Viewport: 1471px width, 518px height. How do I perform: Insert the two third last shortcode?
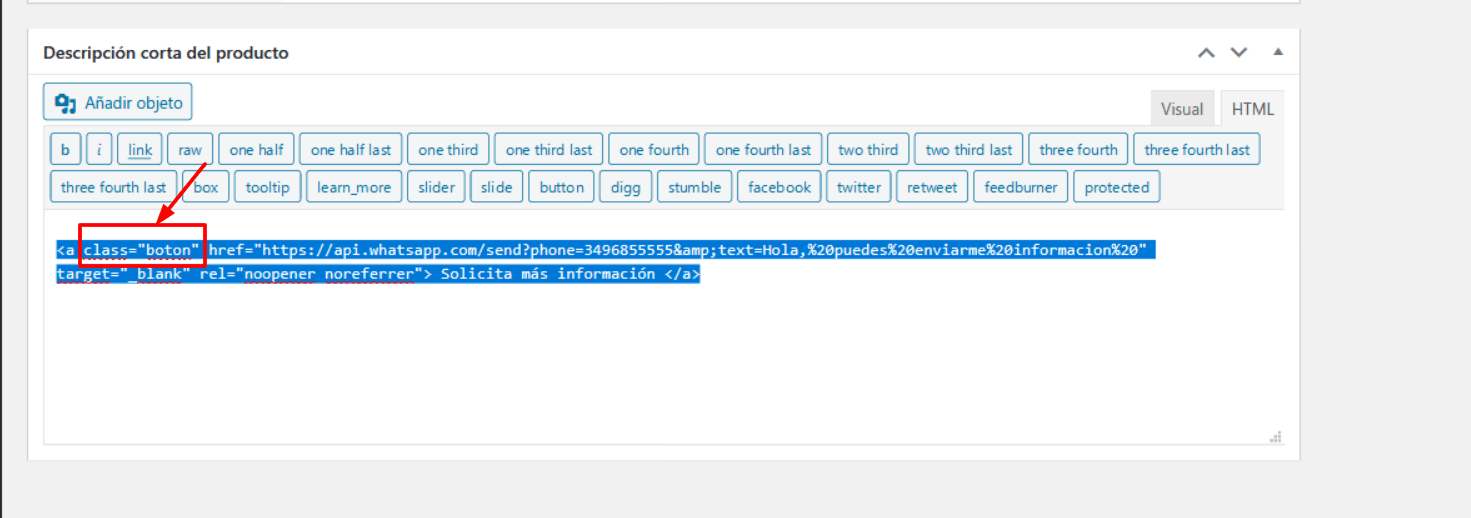tap(969, 150)
